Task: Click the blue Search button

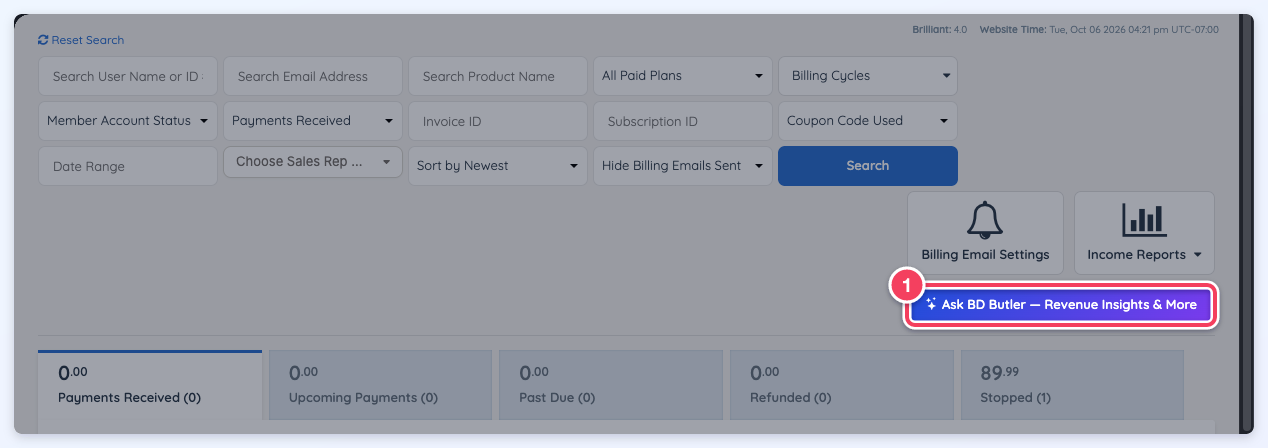Action: (x=868, y=166)
